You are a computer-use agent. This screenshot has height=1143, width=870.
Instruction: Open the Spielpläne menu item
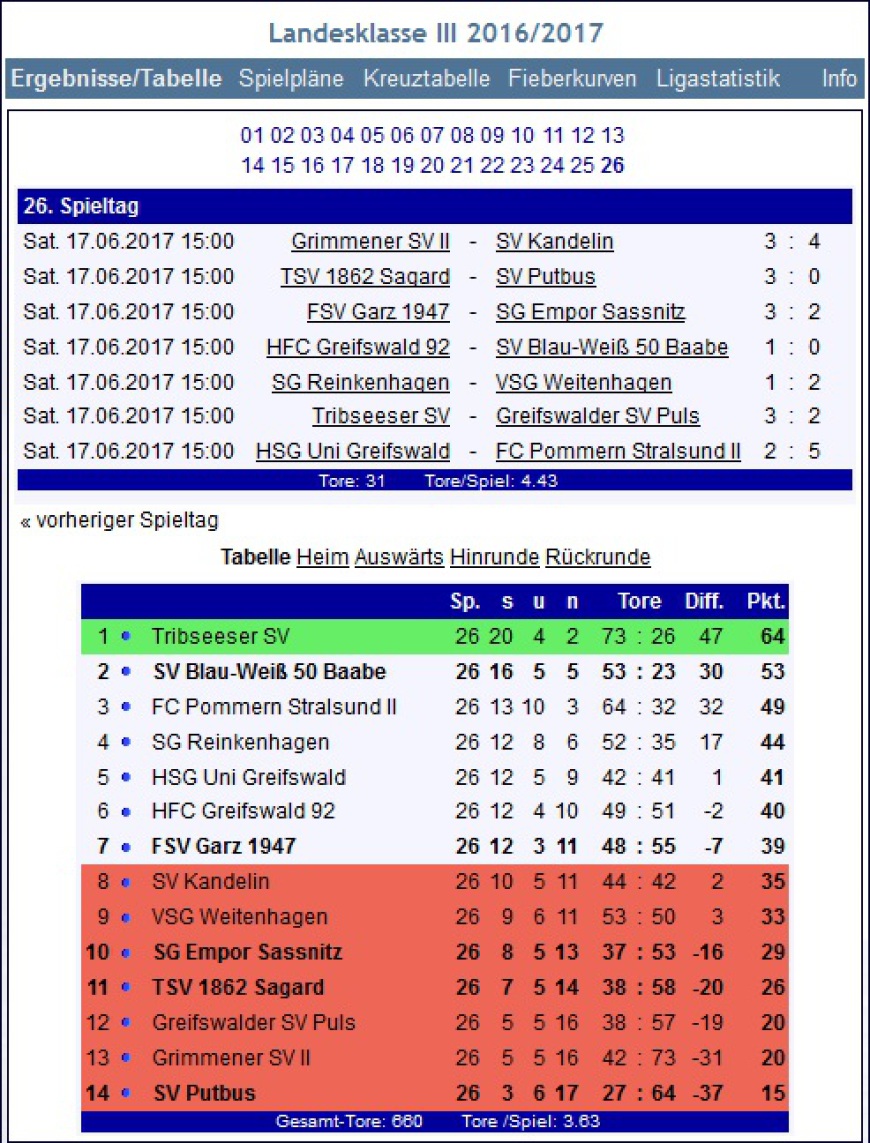coord(291,79)
